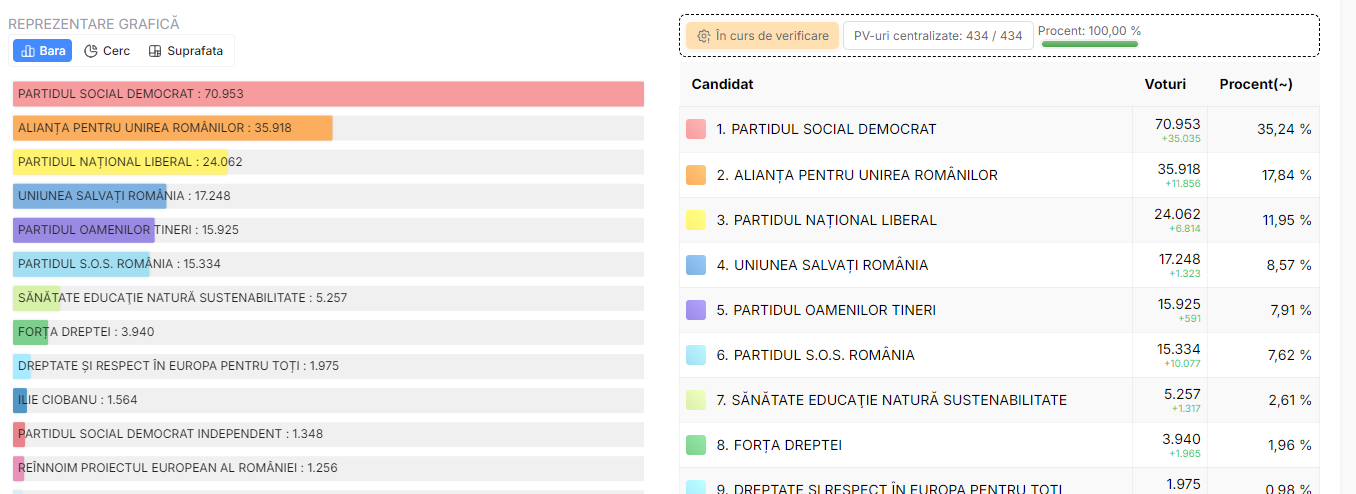This screenshot has height=494, width=1356.
Task: Click the light blue Partidul S.O.S. România swatch
Action: [x=696, y=355]
